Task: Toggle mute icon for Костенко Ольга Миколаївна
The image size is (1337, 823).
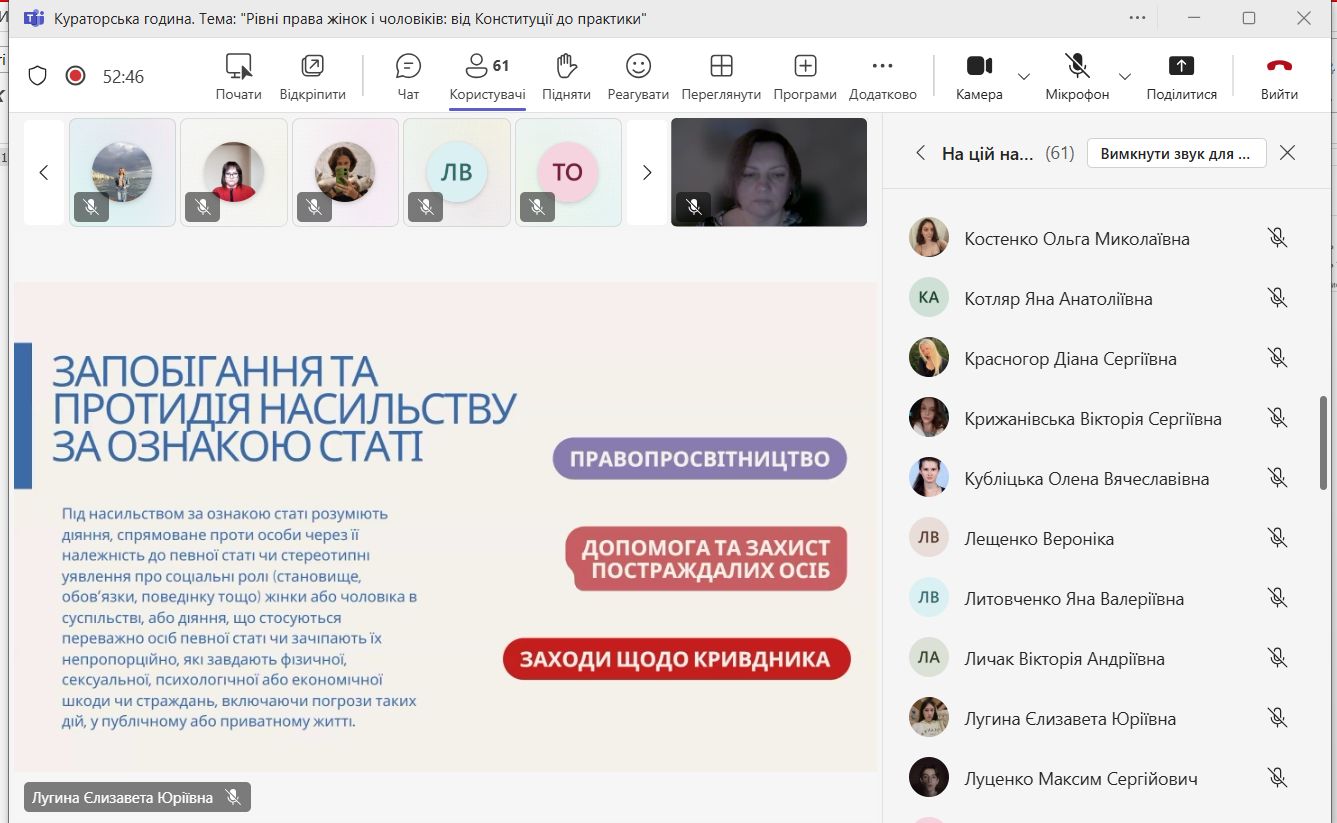Action: [x=1277, y=239]
